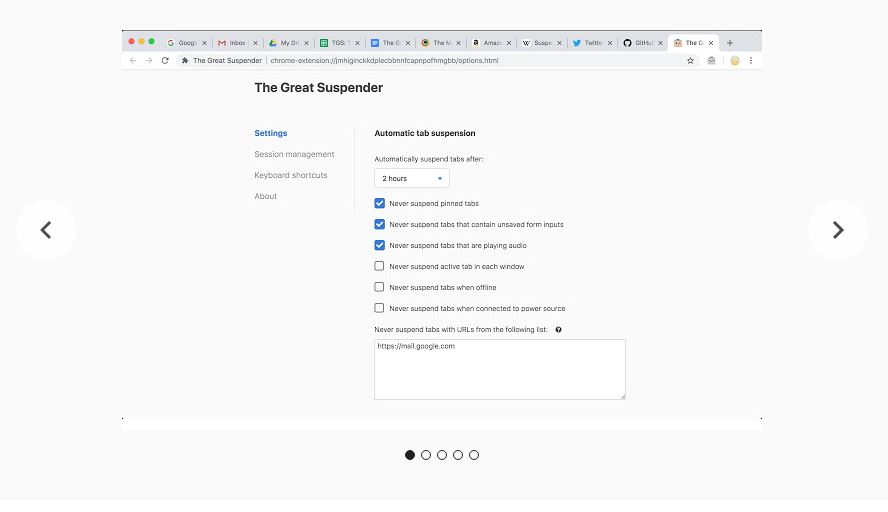Open Keyboard shortcuts section
This screenshot has width=888, height=512.
coord(291,175)
